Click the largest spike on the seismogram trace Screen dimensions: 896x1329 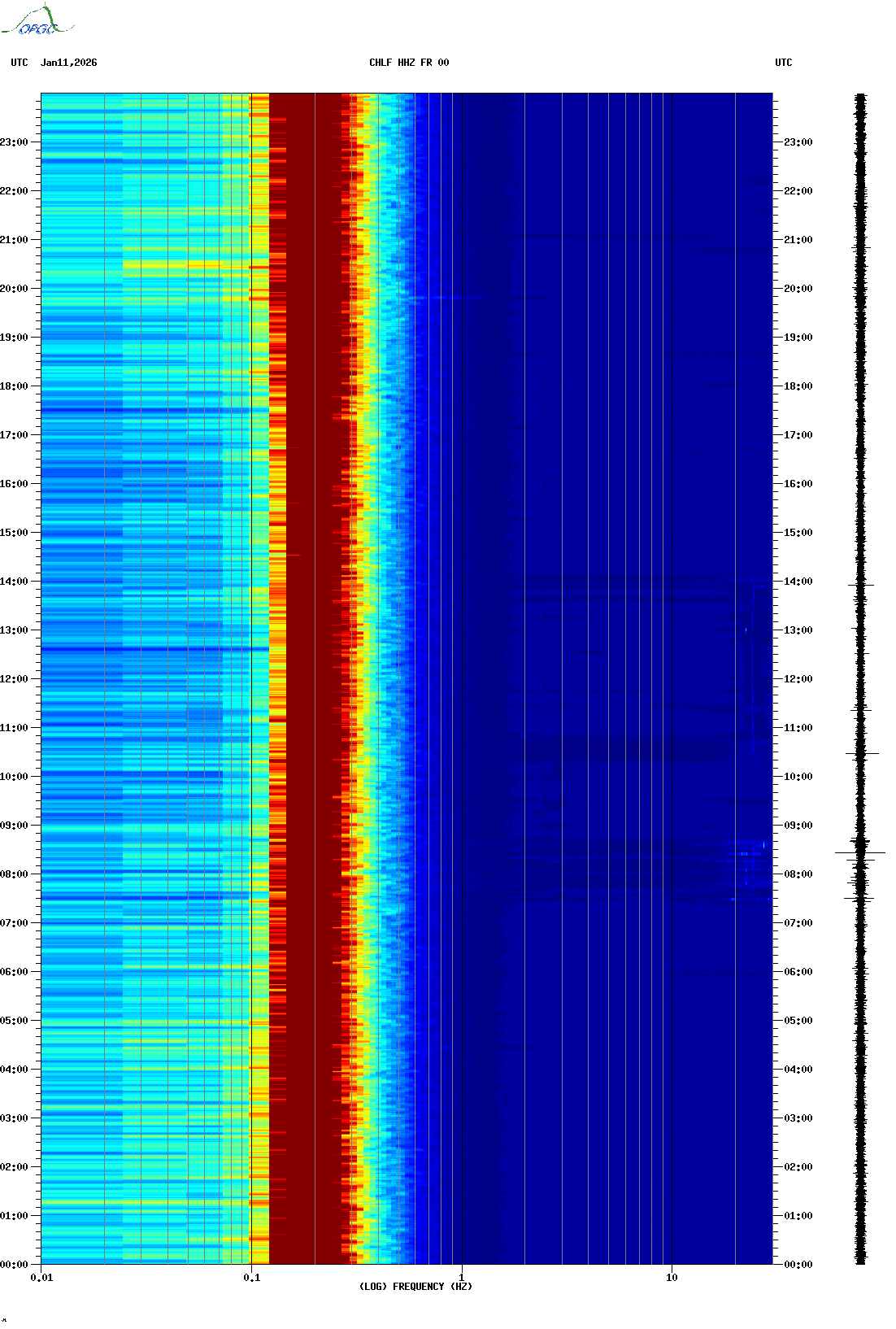point(859,852)
